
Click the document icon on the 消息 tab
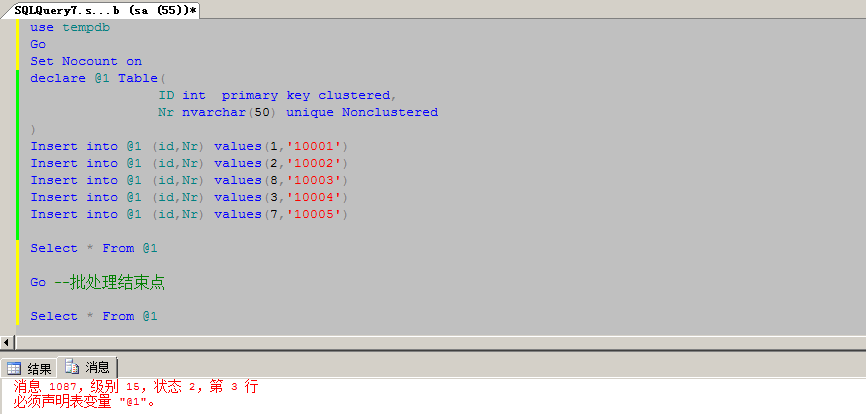[x=72, y=367]
